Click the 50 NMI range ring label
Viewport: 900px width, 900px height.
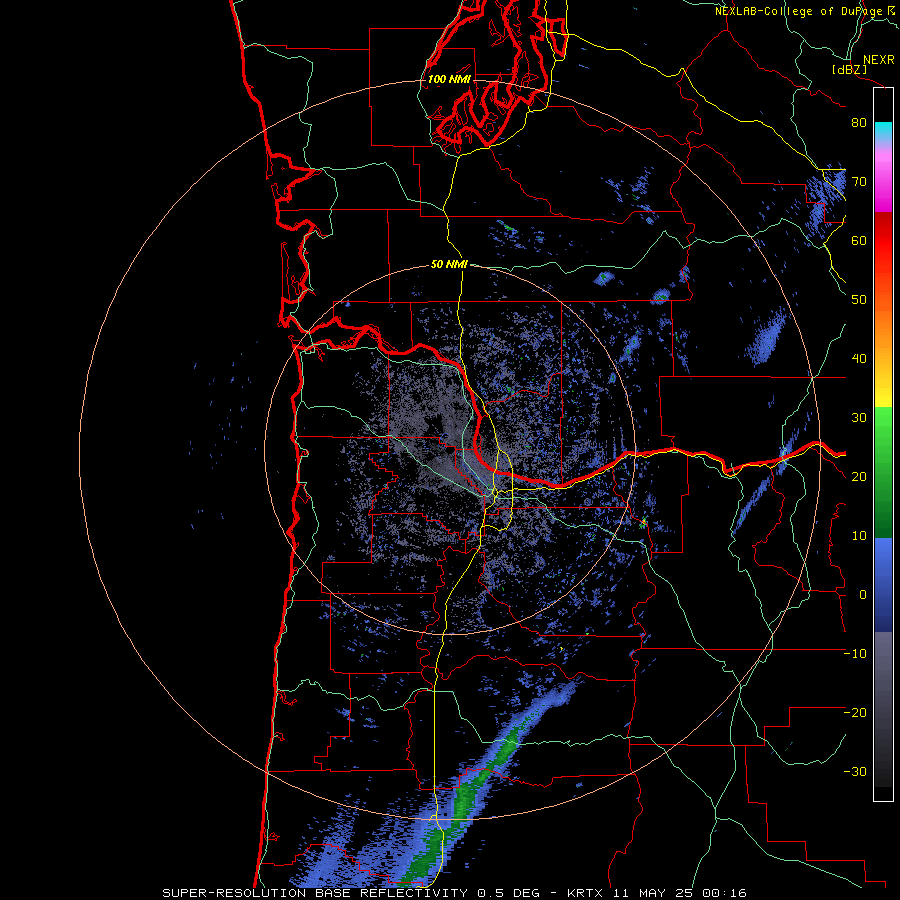tap(449, 265)
